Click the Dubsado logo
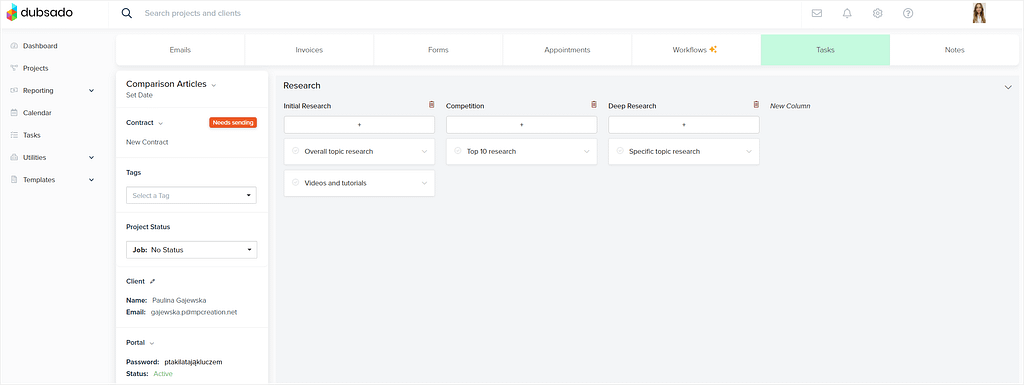 40,12
